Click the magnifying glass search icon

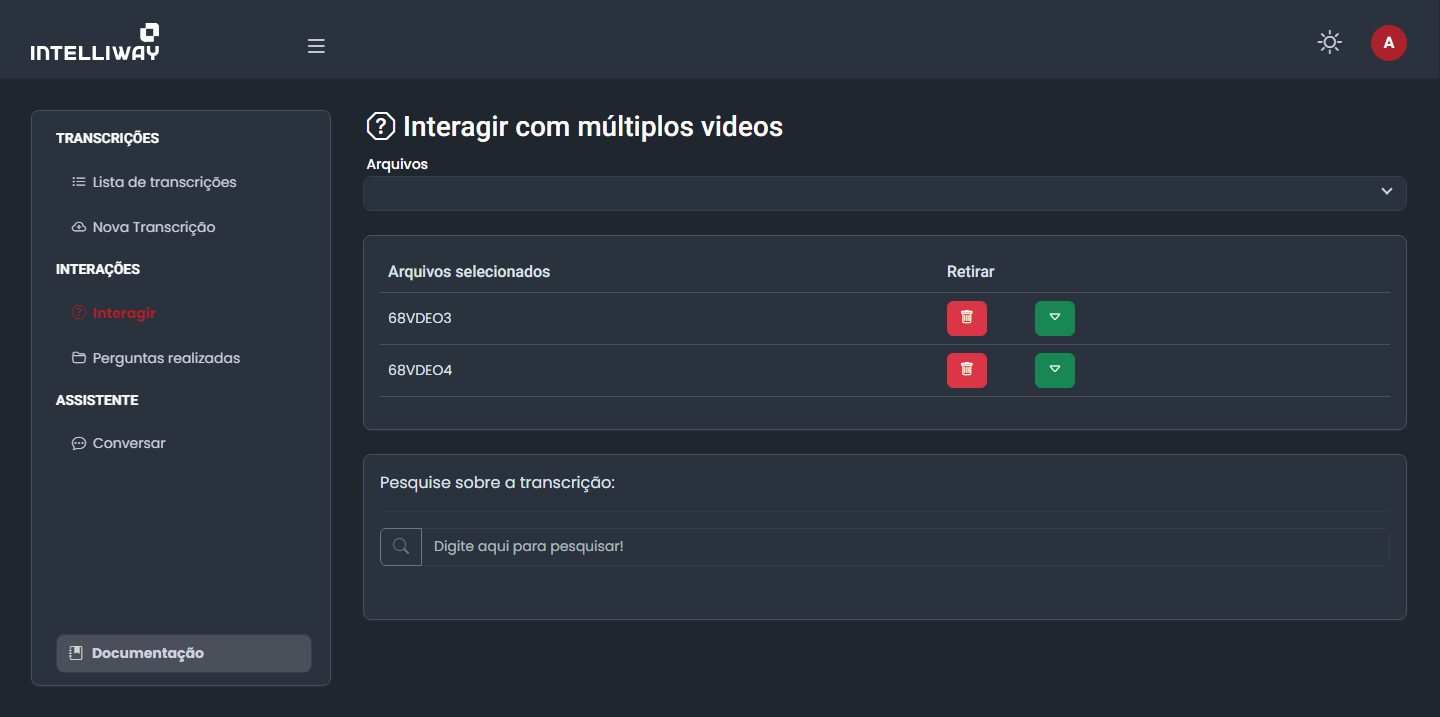pyautogui.click(x=401, y=547)
